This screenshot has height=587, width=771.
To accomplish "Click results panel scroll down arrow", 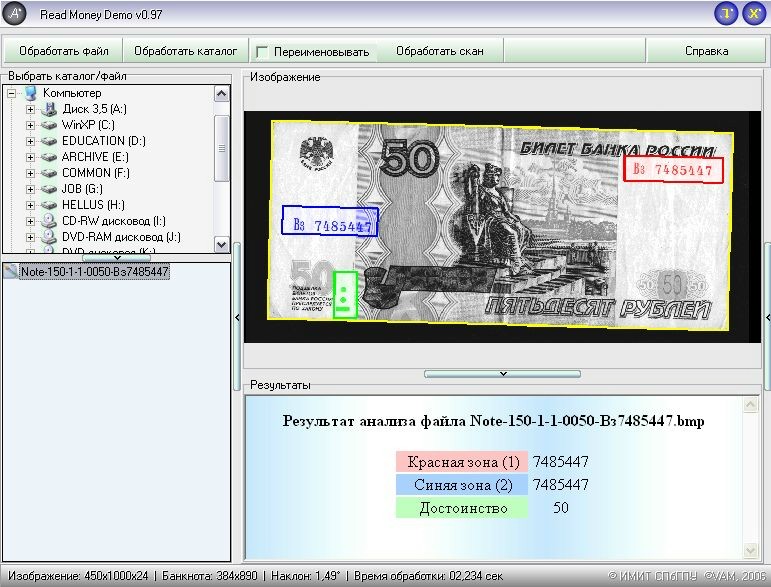I will (751, 551).
